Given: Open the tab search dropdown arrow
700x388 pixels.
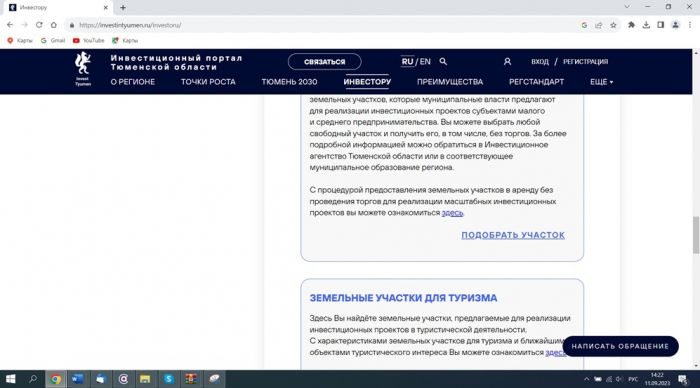Looking at the screenshot, I should click(x=627, y=7).
